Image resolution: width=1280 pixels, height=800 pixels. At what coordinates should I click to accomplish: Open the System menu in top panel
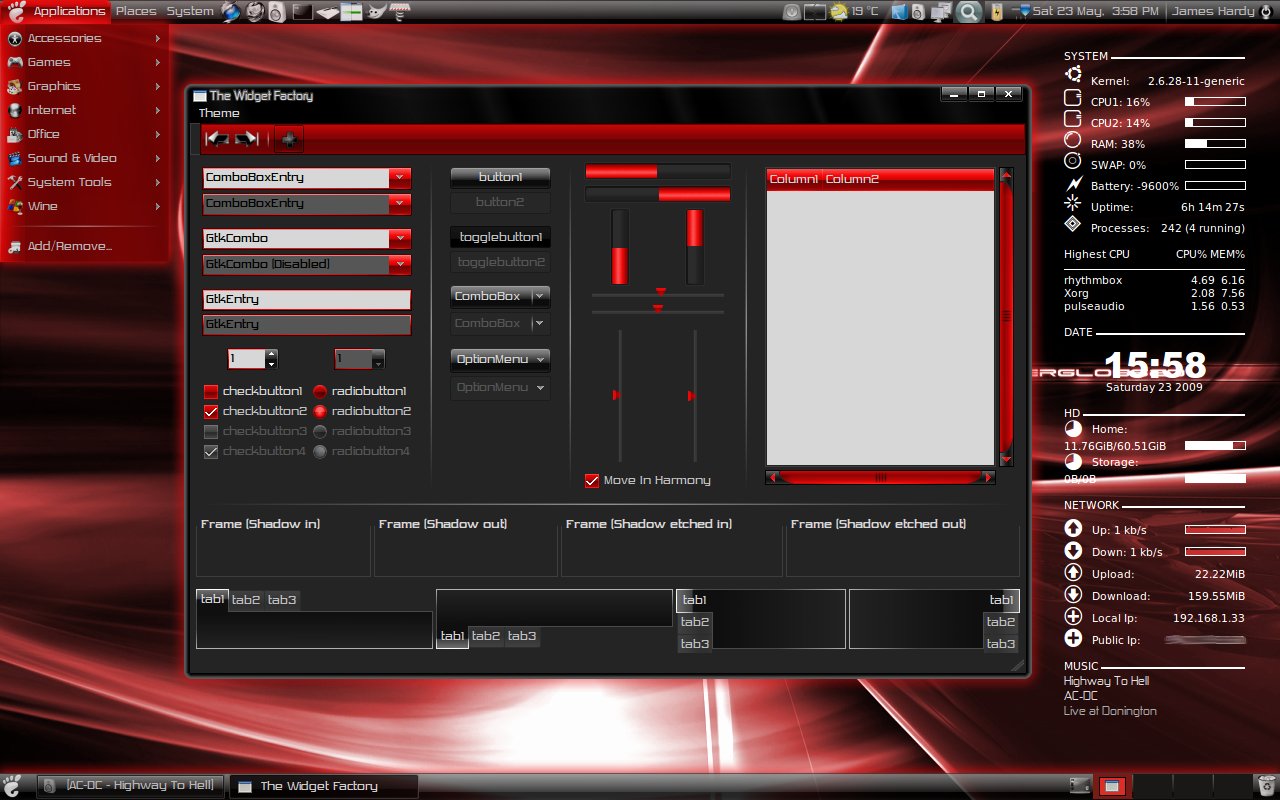point(190,11)
